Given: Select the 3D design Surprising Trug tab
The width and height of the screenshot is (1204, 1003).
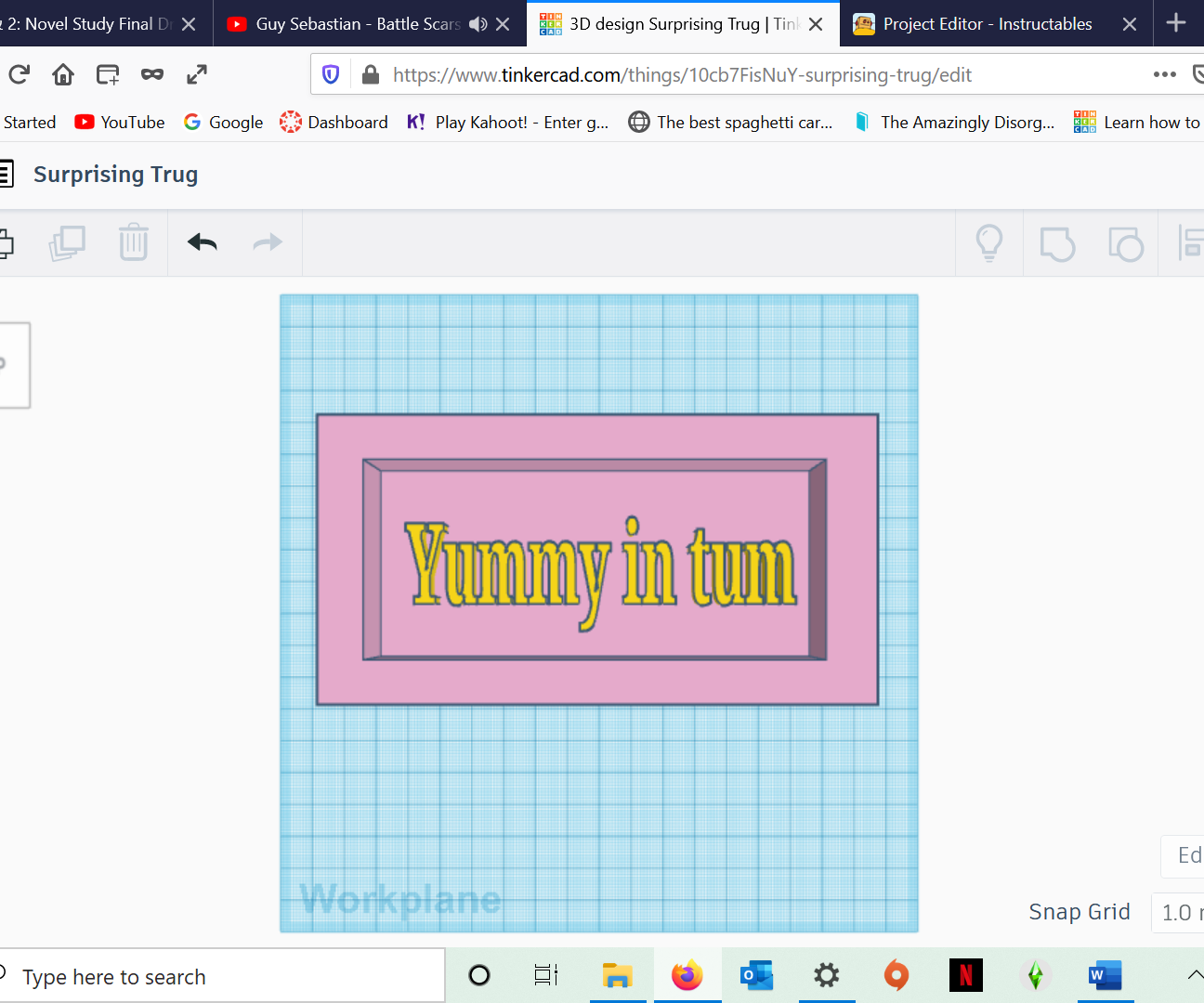Looking at the screenshot, I should pos(683,24).
